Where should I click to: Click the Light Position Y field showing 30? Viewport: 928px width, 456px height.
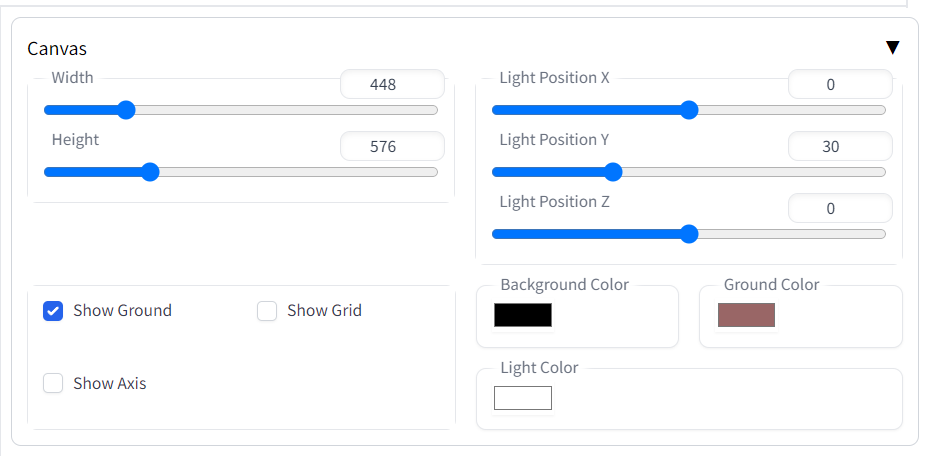tap(840, 146)
